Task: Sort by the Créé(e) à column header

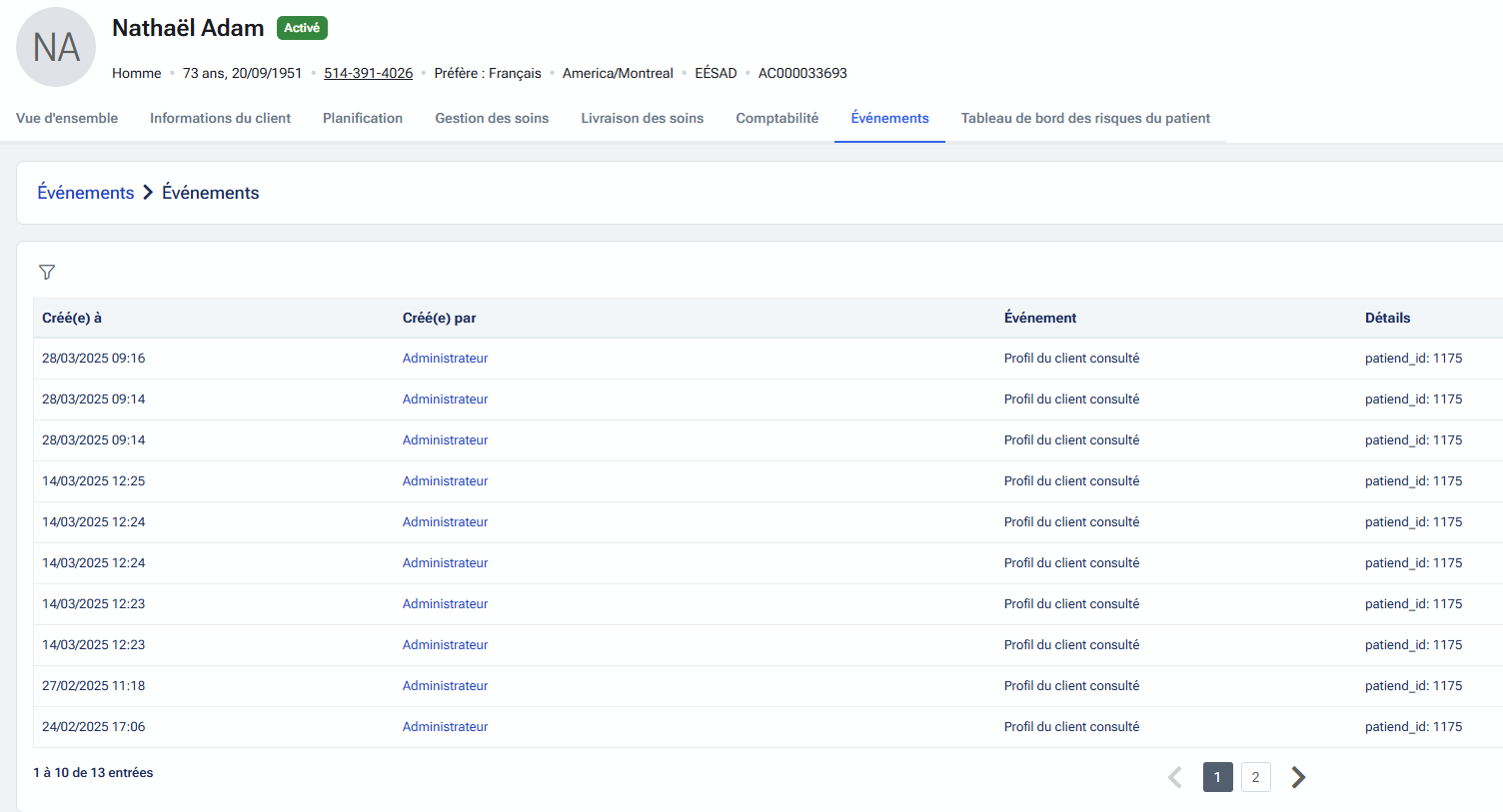Action: tap(72, 318)
